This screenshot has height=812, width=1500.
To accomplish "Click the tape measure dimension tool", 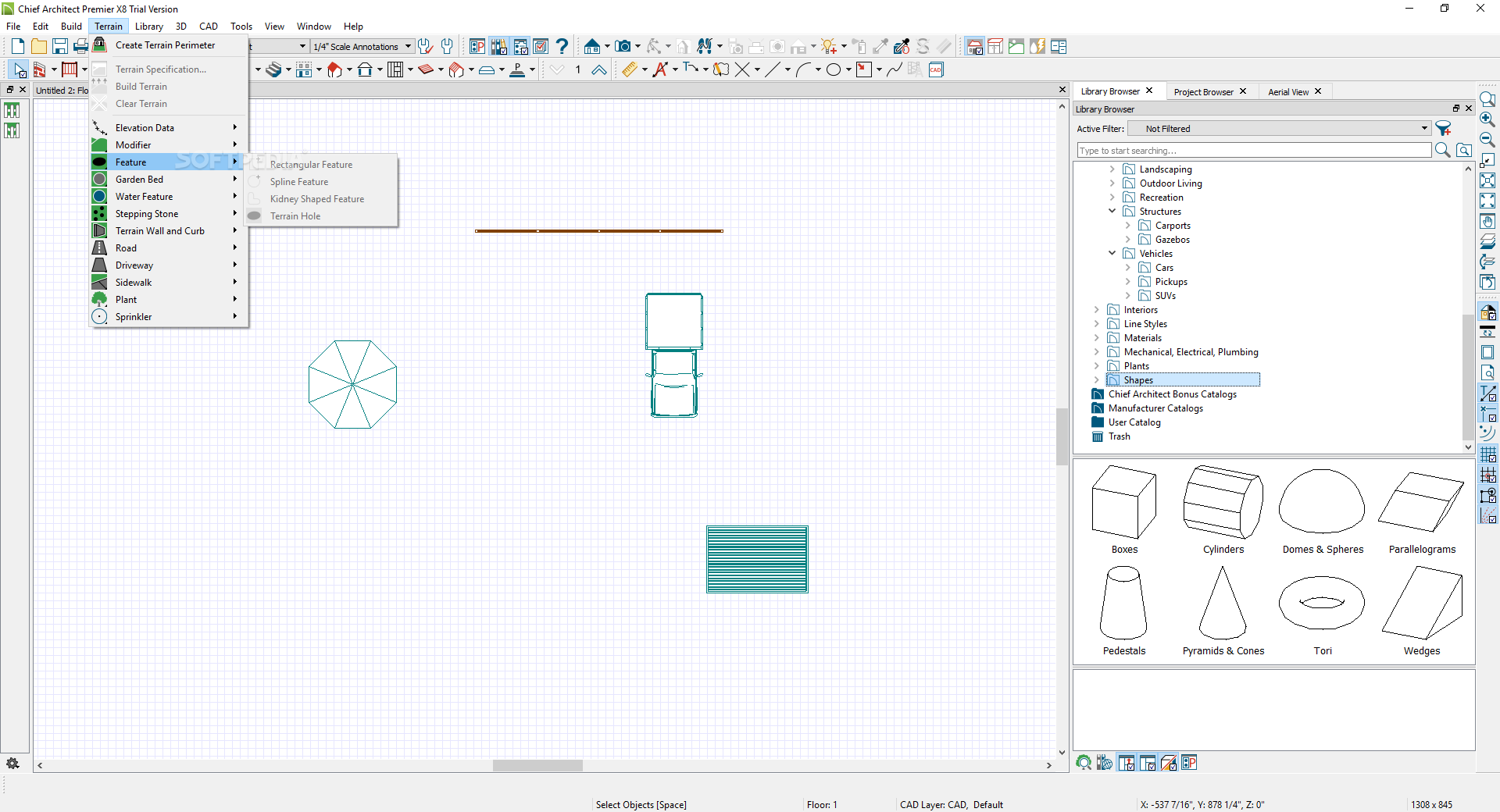I will pyautogui.click(x=630, y=70).
